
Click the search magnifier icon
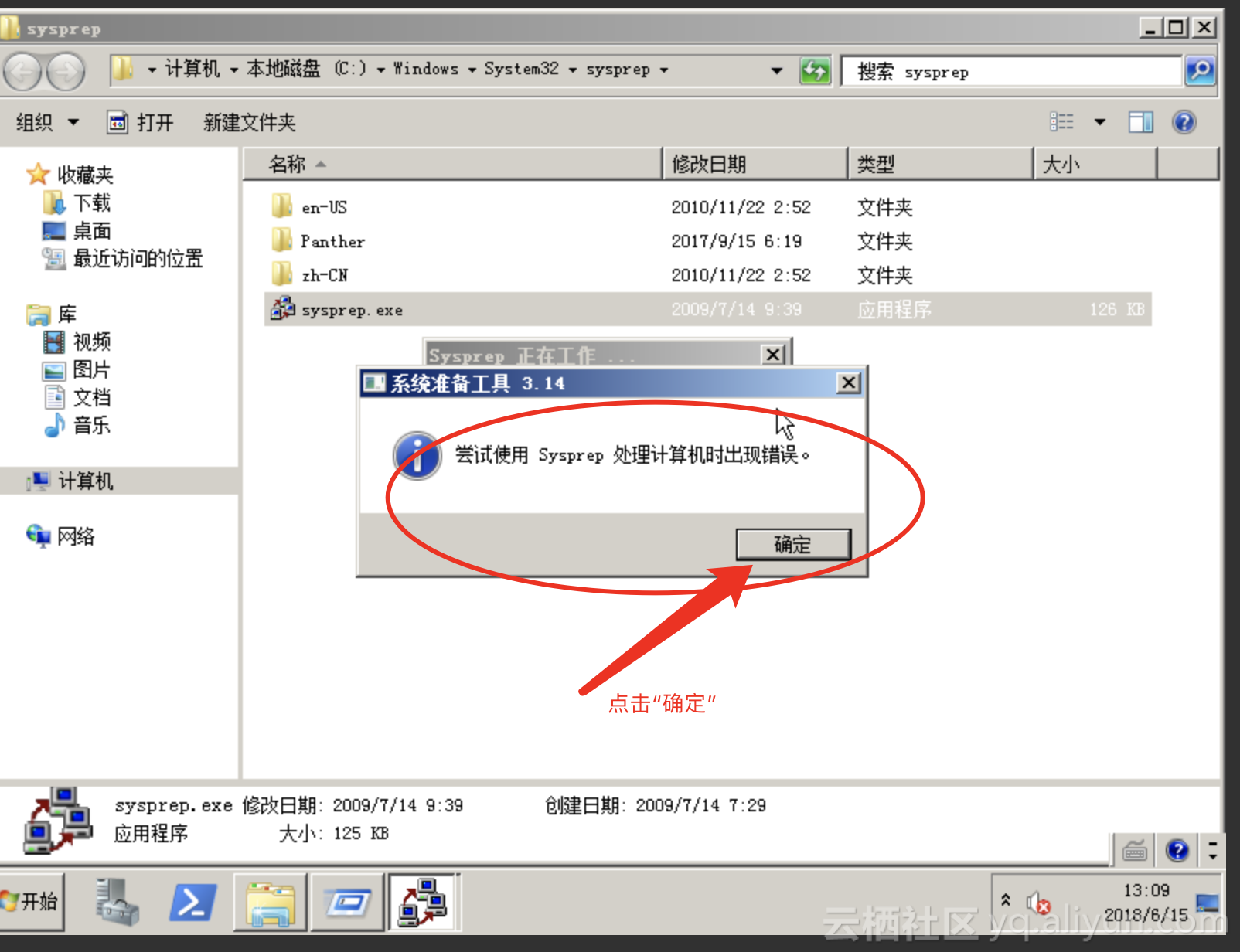point(1200,71)
